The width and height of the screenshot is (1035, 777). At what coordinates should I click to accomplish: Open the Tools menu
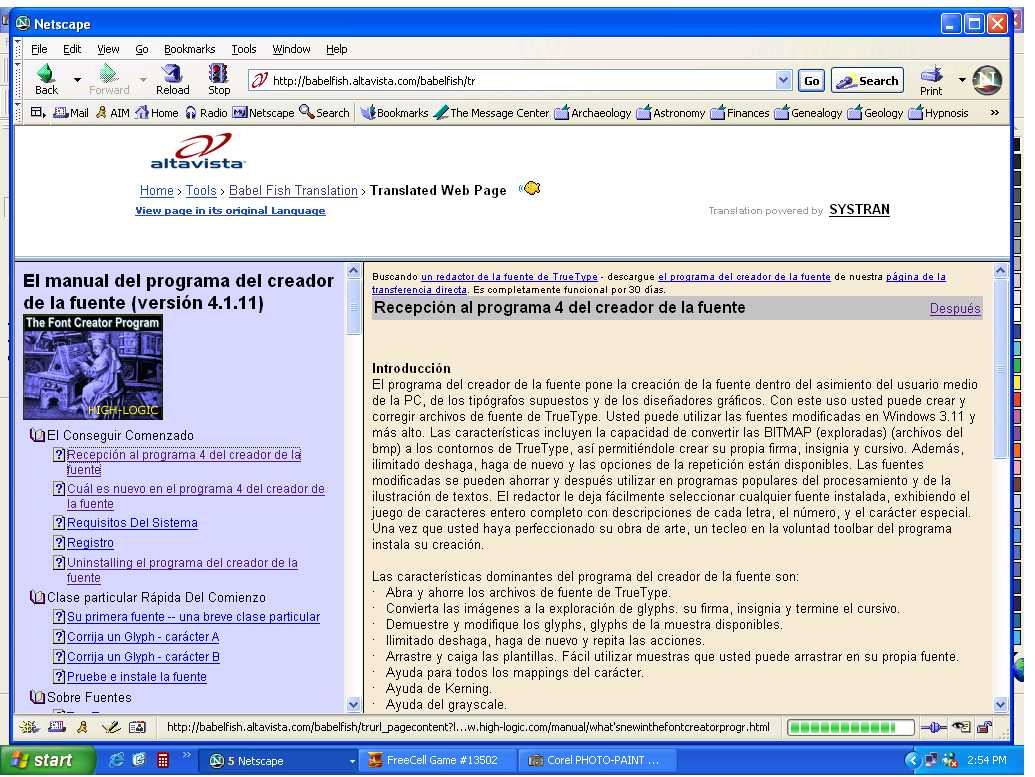[x=244, y=49]
